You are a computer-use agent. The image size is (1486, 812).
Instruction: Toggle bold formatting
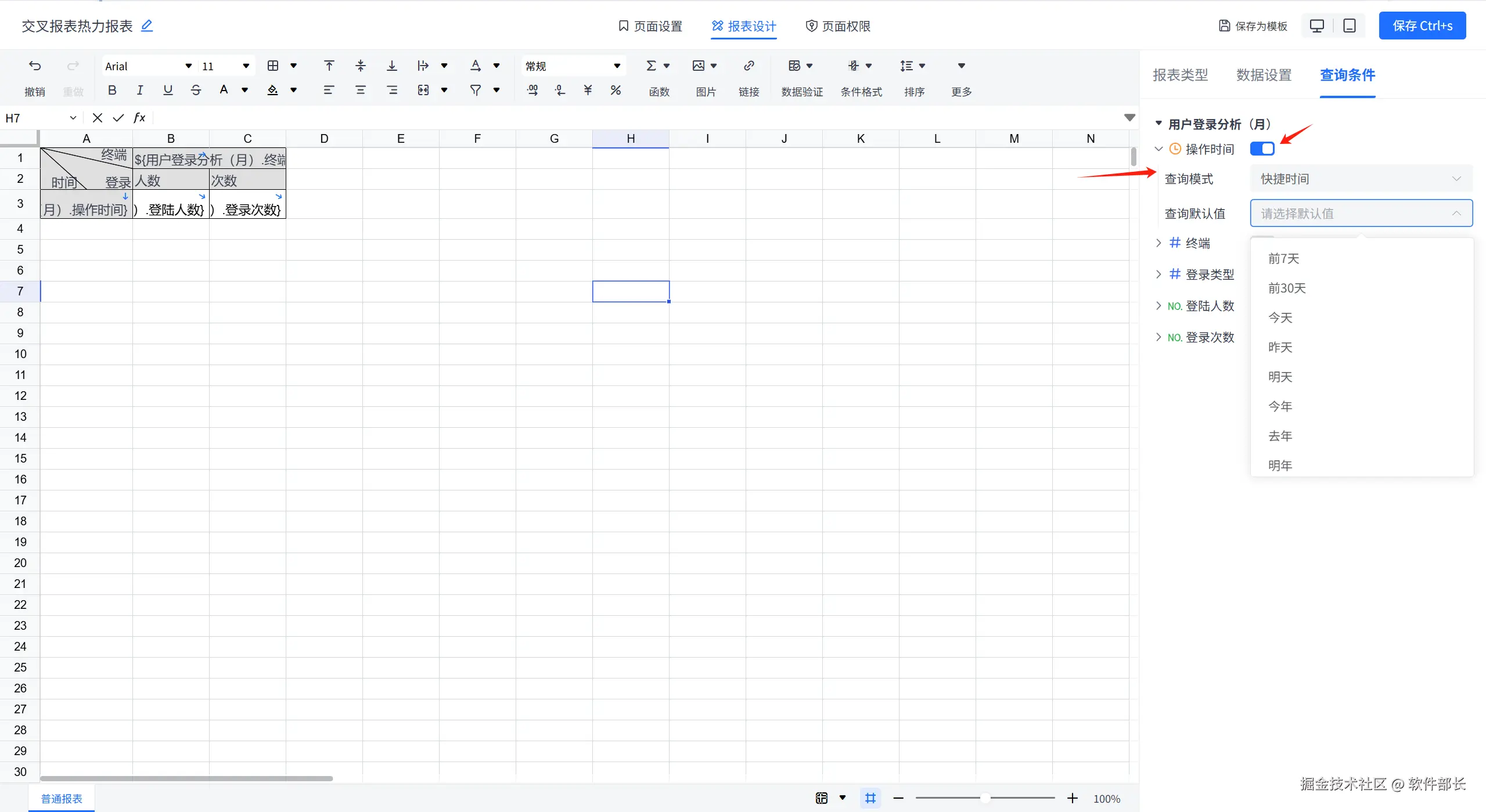[112, 90]
